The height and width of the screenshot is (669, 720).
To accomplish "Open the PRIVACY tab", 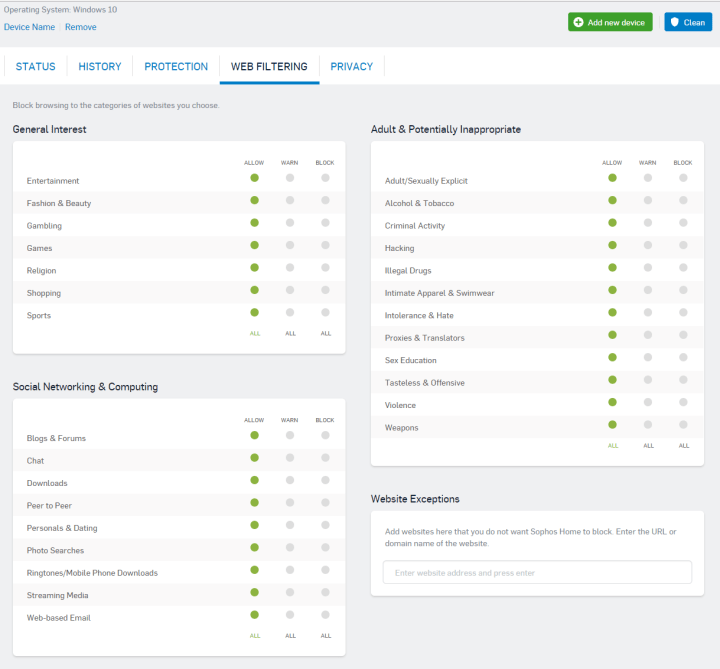I will coord(352,67).
